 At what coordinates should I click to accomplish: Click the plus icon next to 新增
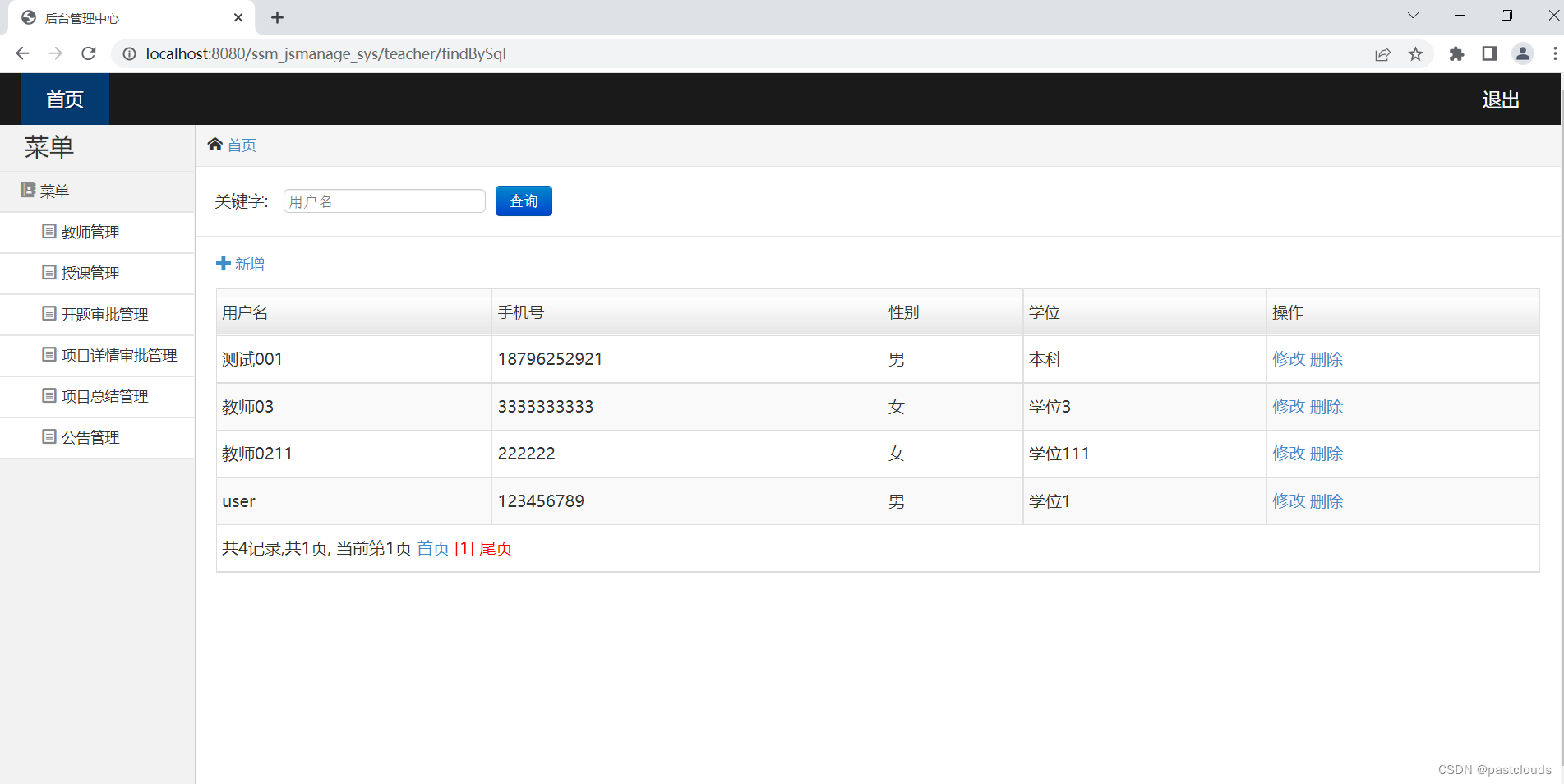[x=224, y=263]
